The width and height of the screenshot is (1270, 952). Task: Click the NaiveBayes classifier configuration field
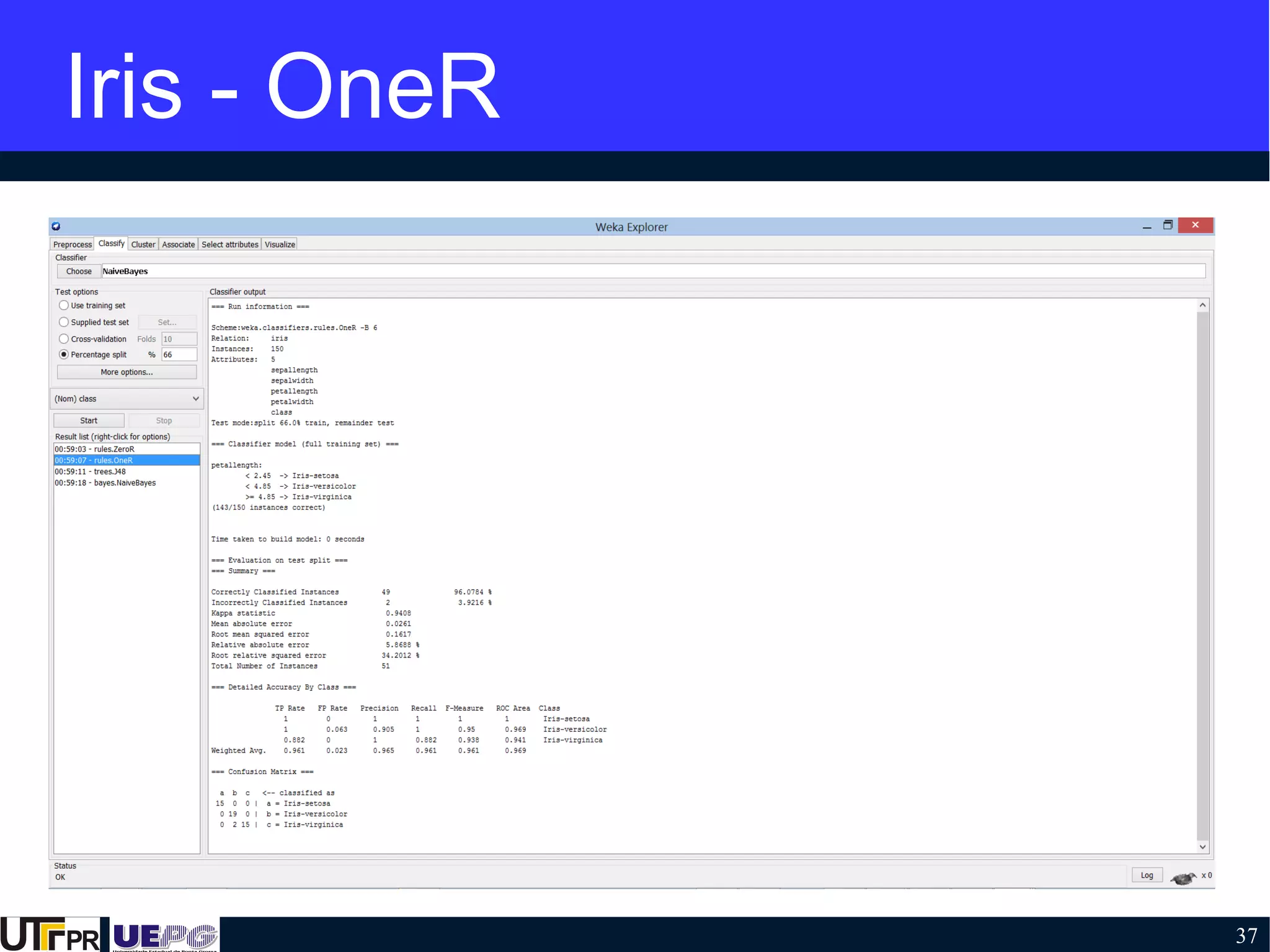point(653,271)
